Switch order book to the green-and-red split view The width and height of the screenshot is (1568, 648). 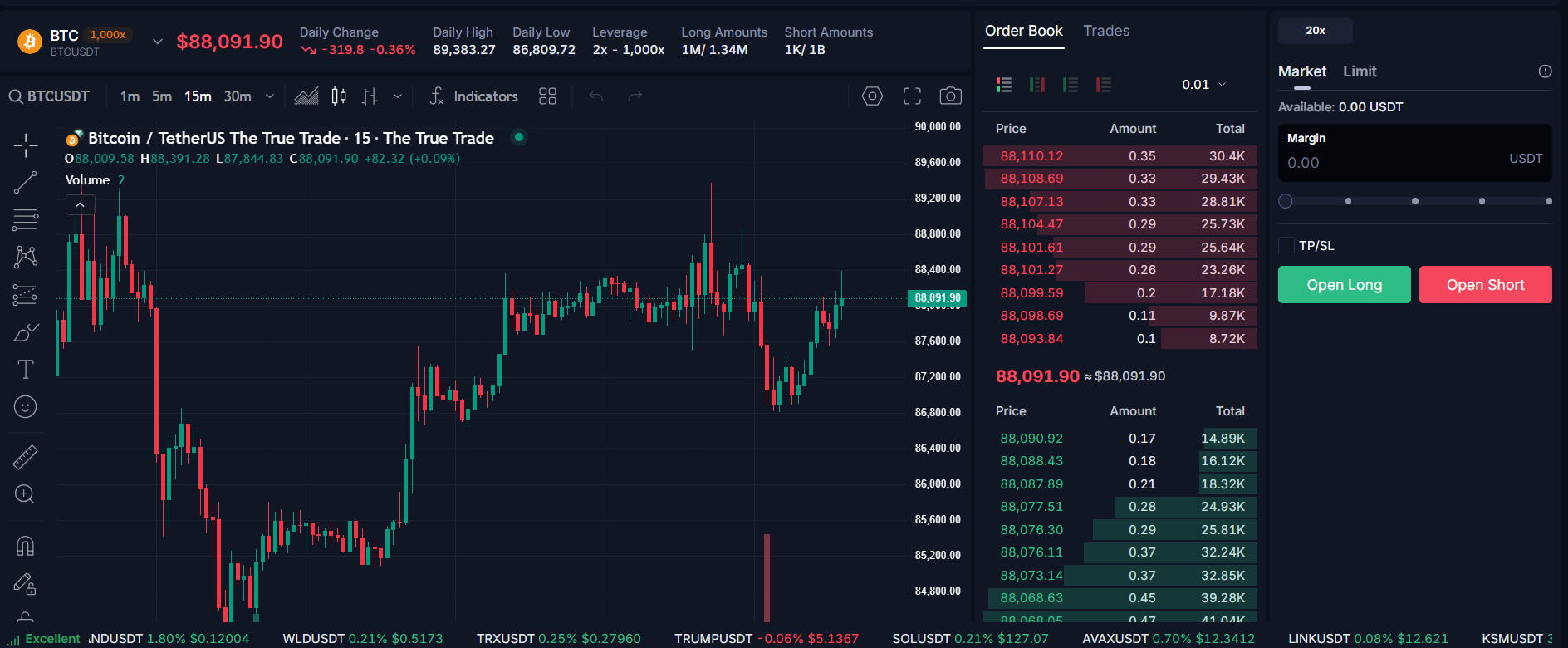point(1037,85)
